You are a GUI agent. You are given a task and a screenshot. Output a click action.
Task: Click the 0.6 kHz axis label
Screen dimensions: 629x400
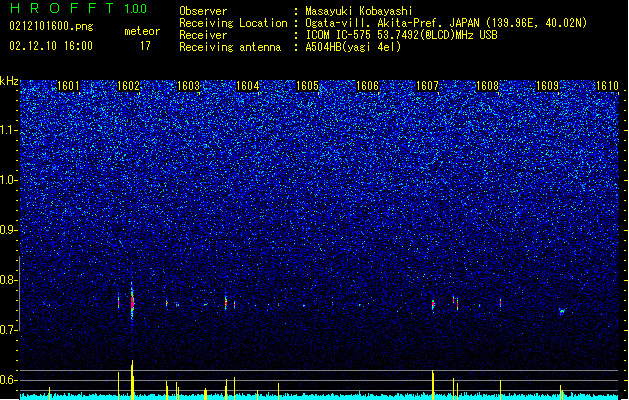[x=9, y=380]
